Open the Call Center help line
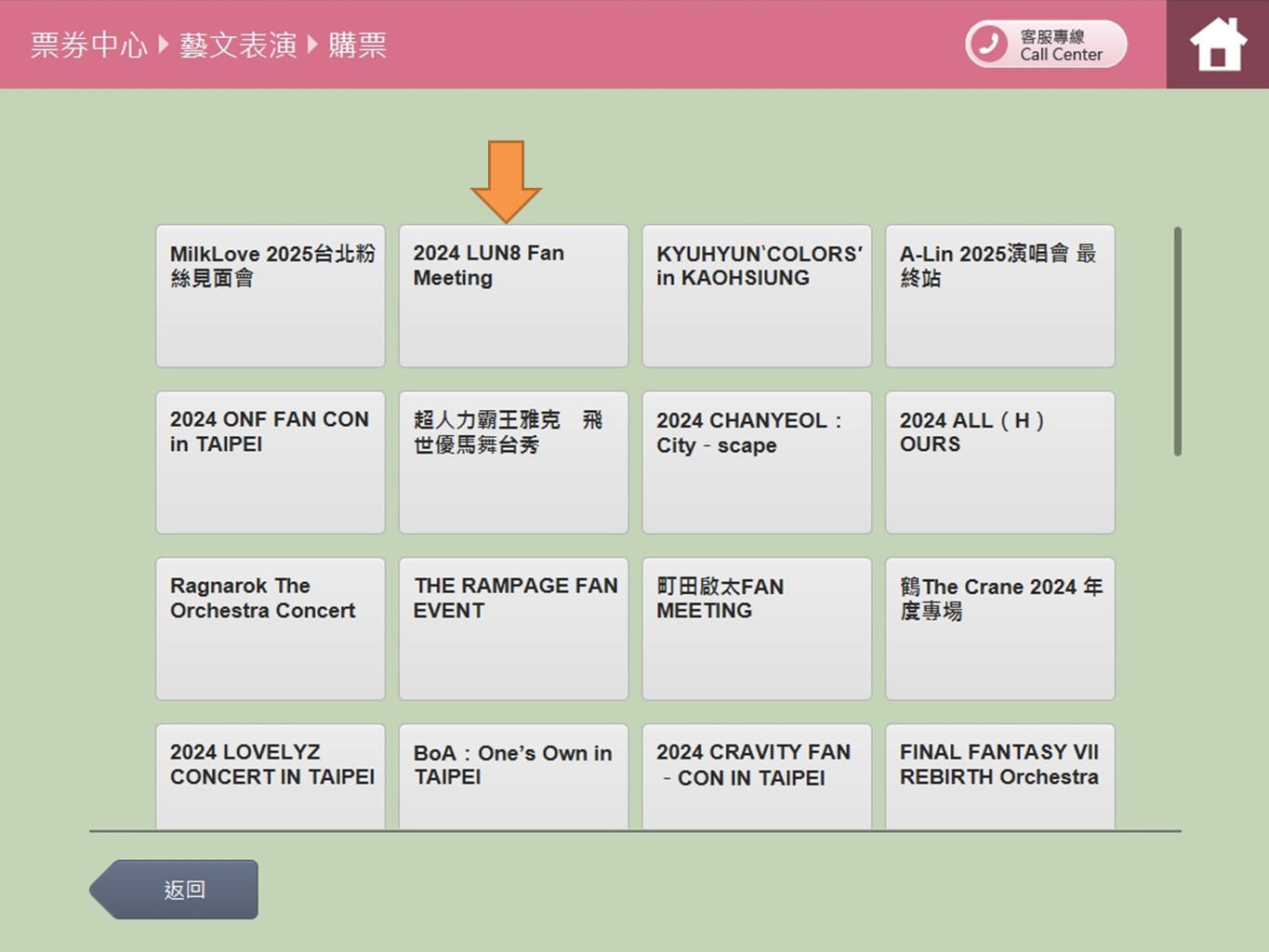The image size is (1269, 952). 1046,45
